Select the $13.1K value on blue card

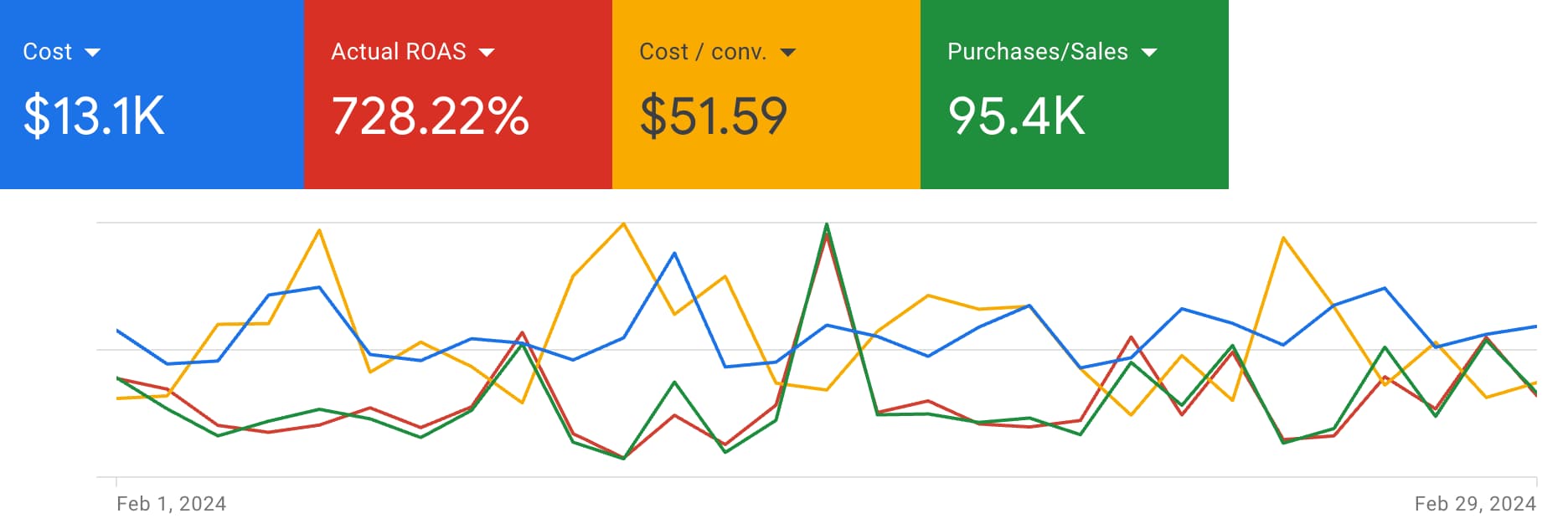tap(94, 116)
